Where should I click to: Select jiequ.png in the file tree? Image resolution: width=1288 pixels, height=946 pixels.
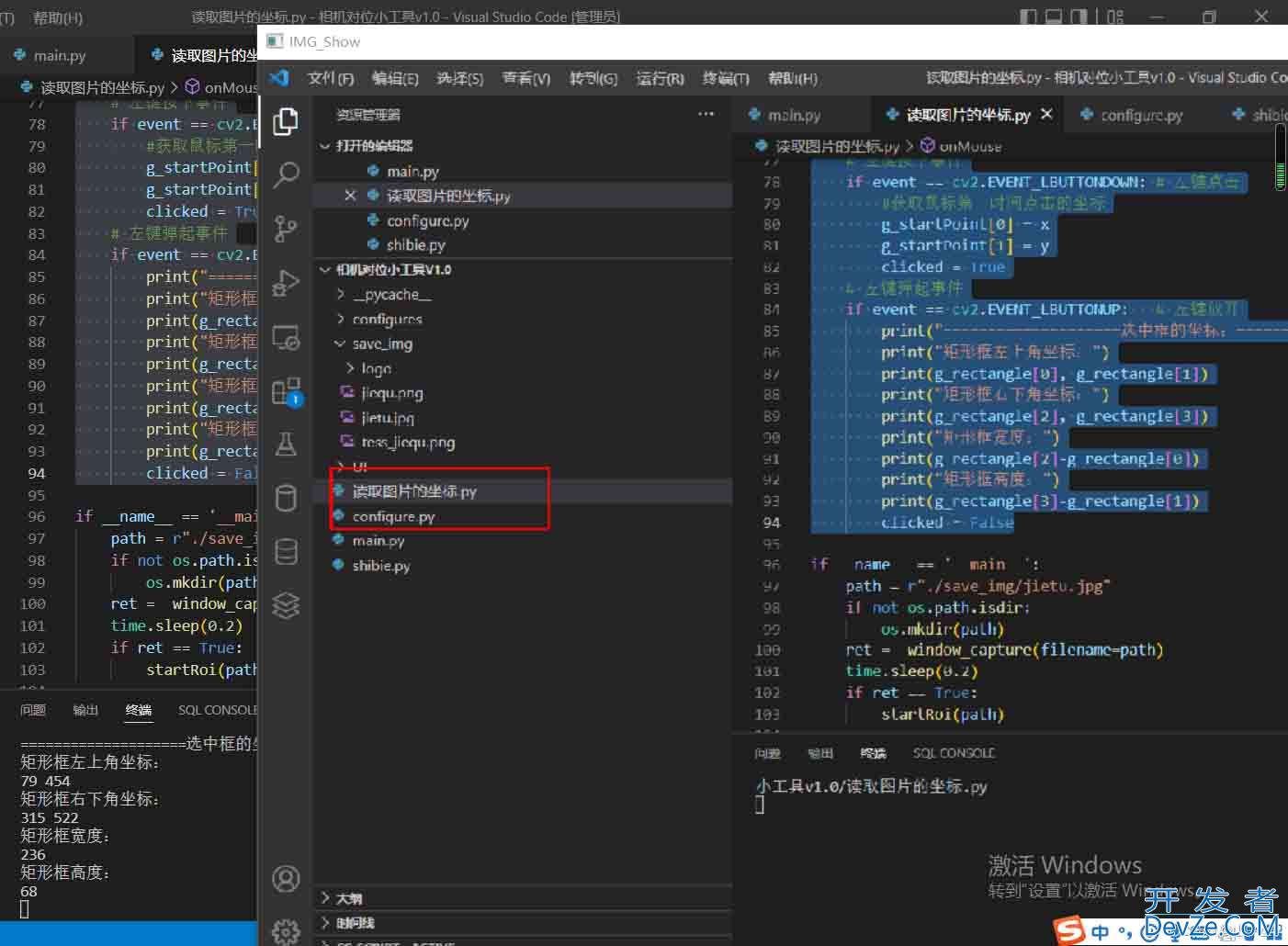[391, 392]
